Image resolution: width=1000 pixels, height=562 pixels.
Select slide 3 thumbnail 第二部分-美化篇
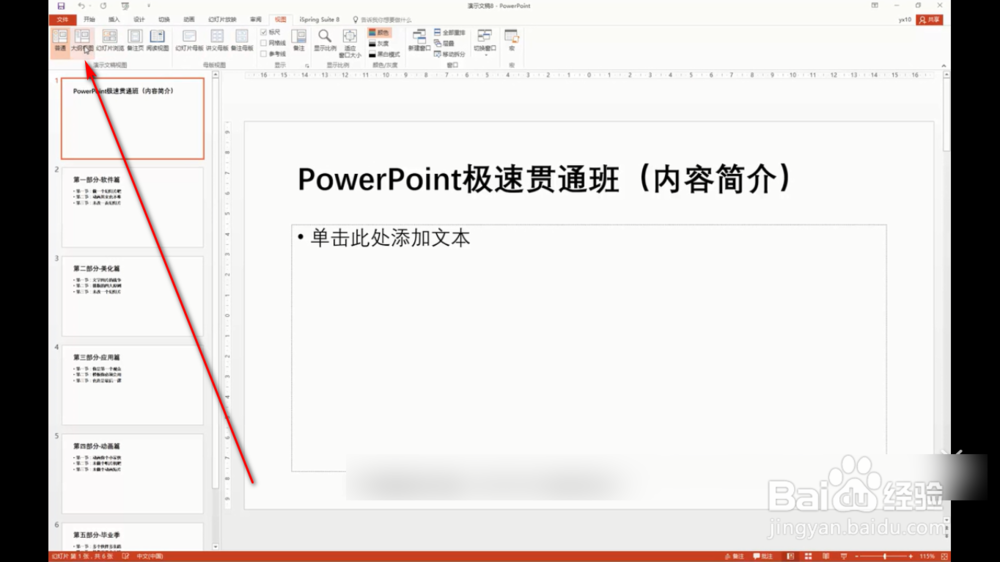[x=133, y=296]
